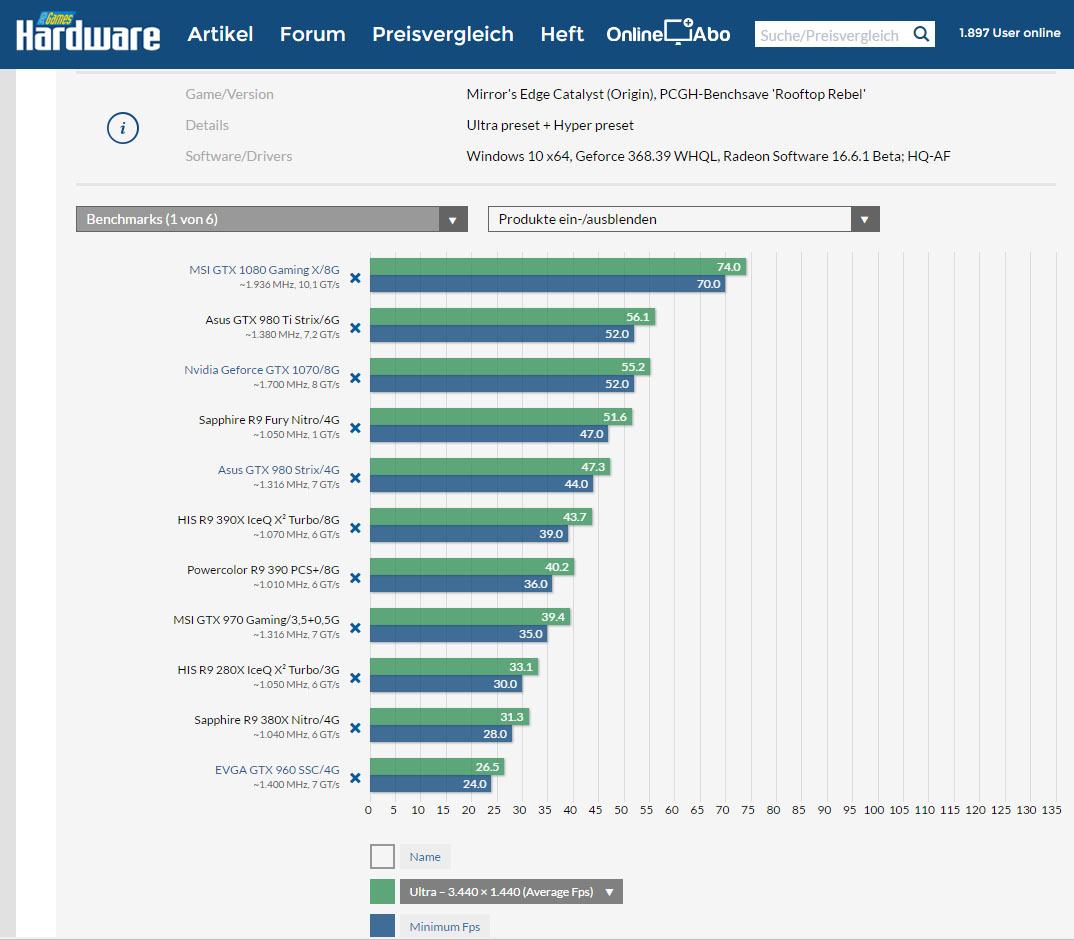The width and height of the screenshot is (1074, 940).
Task: Click the Software/Drivers label
Action: coord(238,156)
